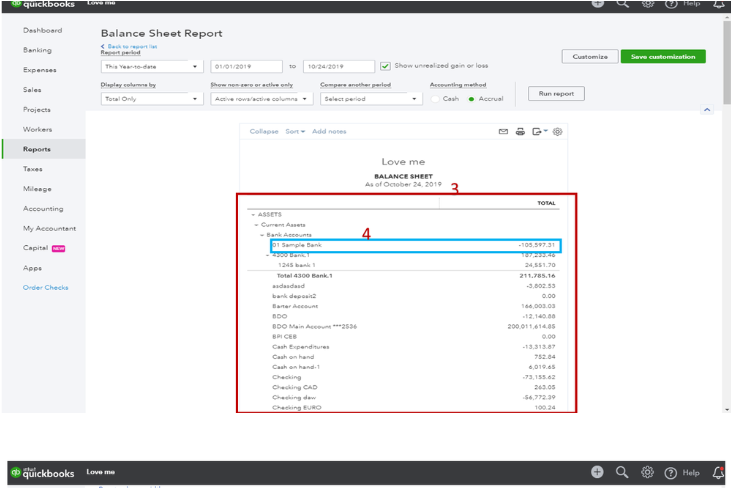Click Collapse in the report toolbar
731x488 pixels.
coord(264,131)
